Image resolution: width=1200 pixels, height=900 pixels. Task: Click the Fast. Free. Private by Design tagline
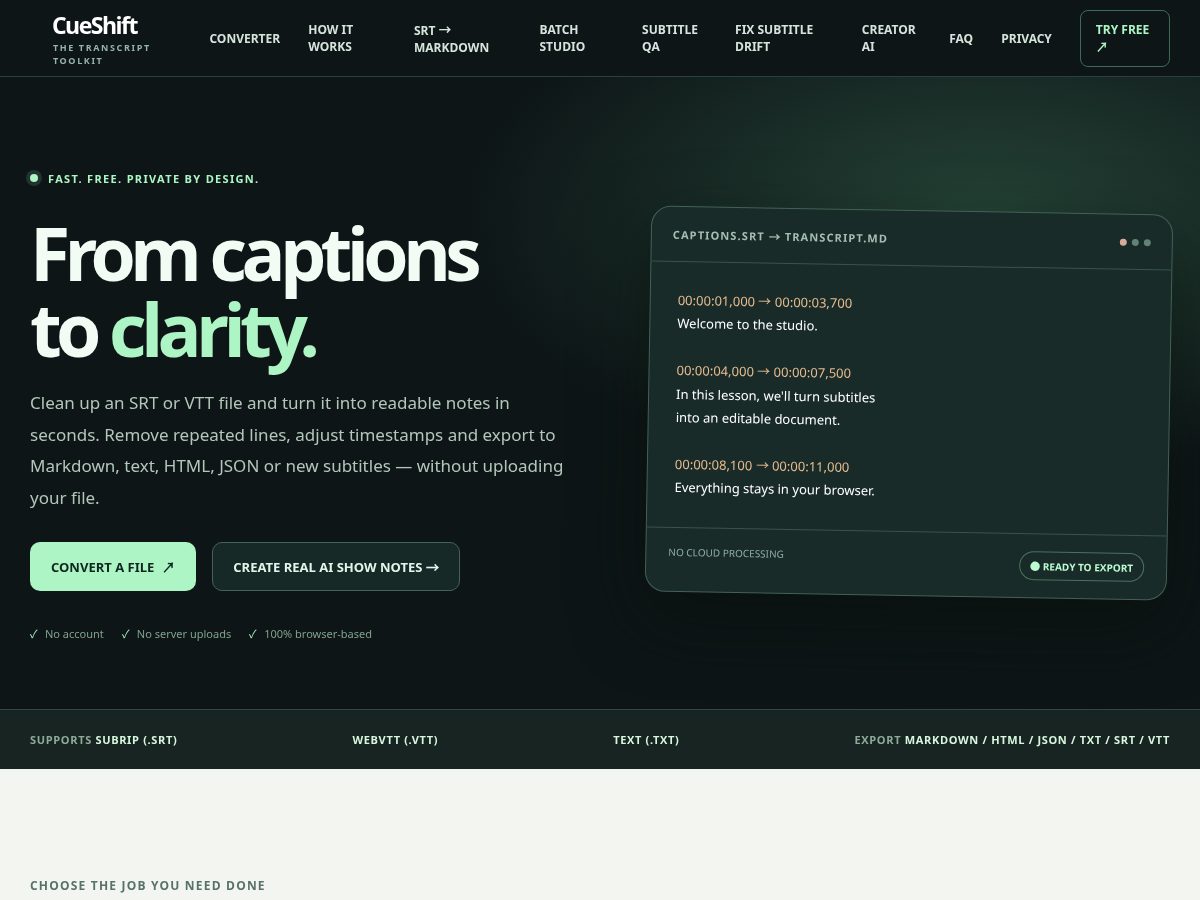(153, 179)
